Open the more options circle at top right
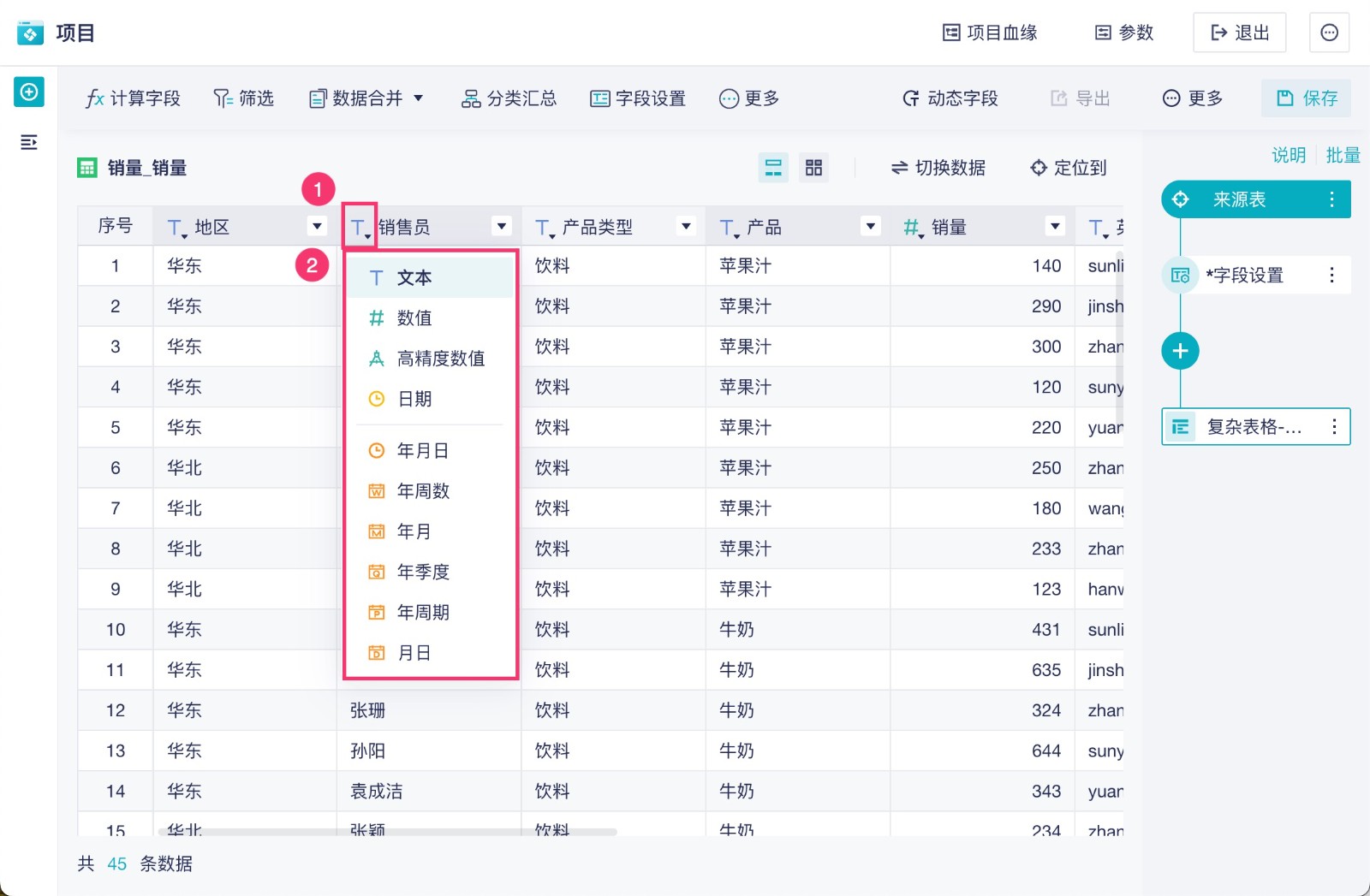This screenshot has height=896, width=1370. coord(1329,33)
